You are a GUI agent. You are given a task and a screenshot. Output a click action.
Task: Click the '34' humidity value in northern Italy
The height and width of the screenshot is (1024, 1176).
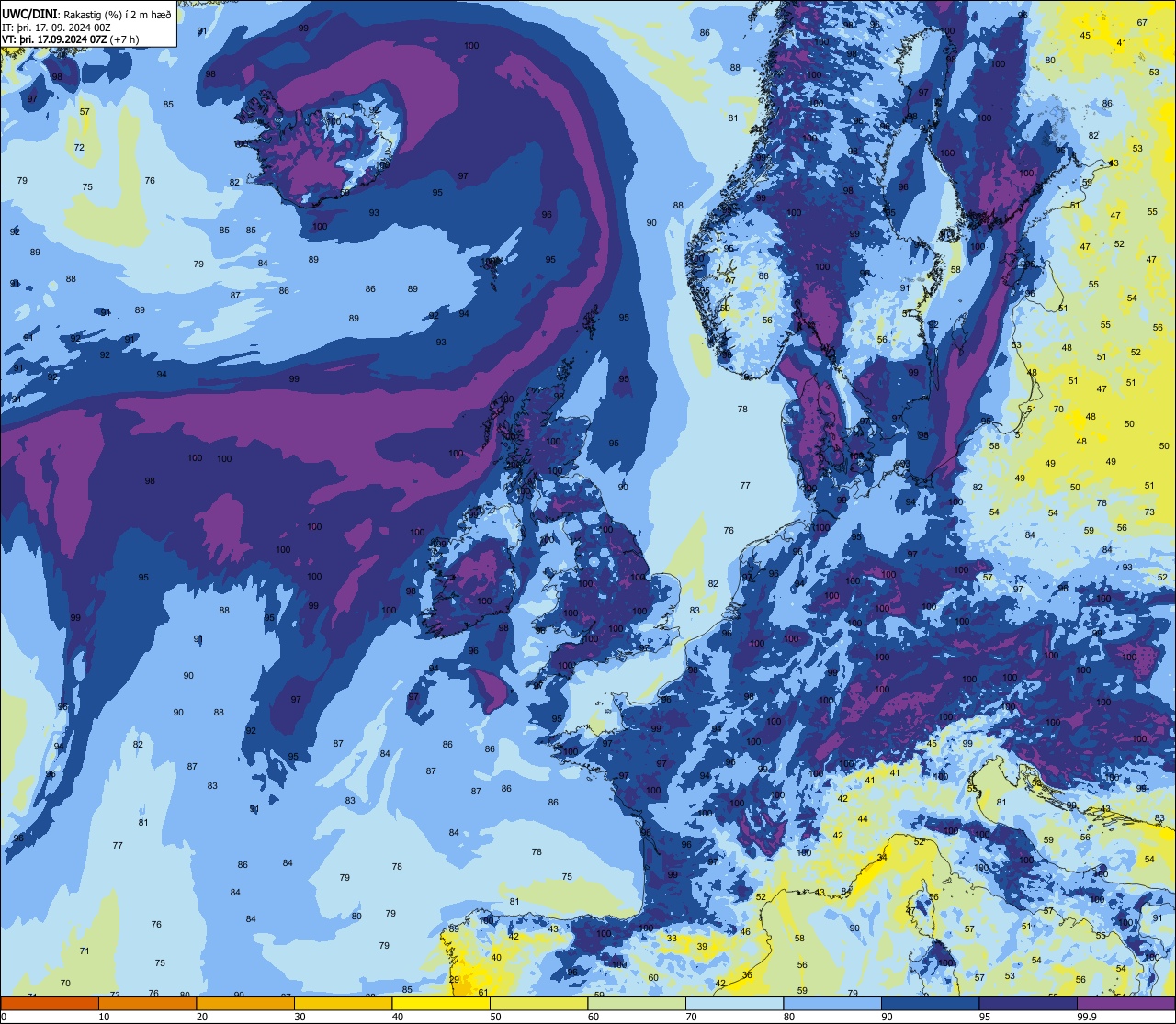[x=882, y=857]
